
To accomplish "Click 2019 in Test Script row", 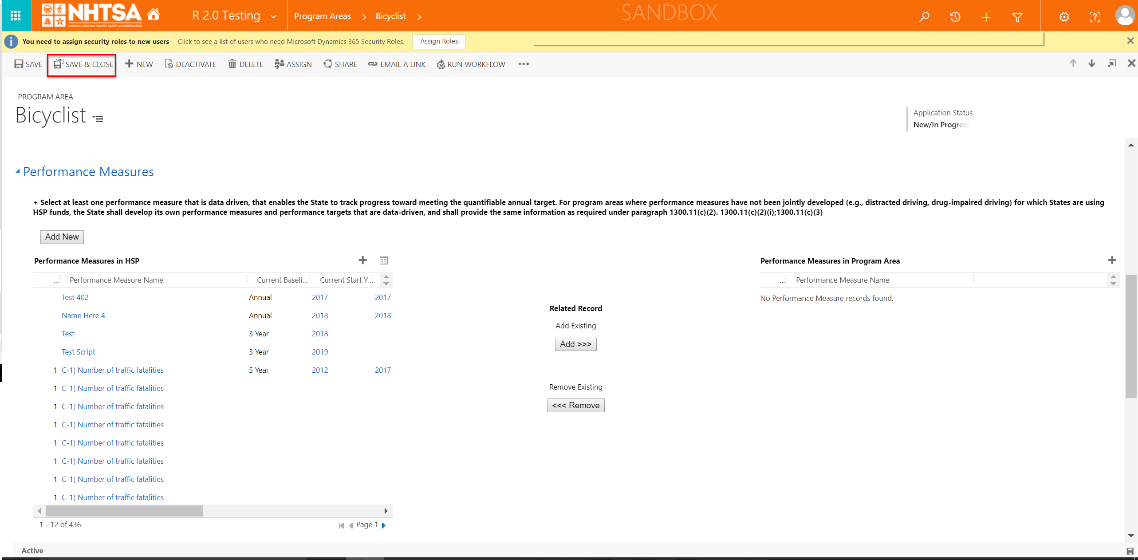I will (x=320, y=352).
